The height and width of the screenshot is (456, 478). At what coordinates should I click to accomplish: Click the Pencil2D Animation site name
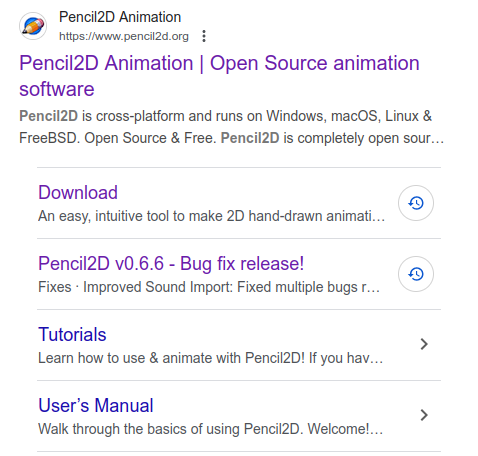pos(120,17)
